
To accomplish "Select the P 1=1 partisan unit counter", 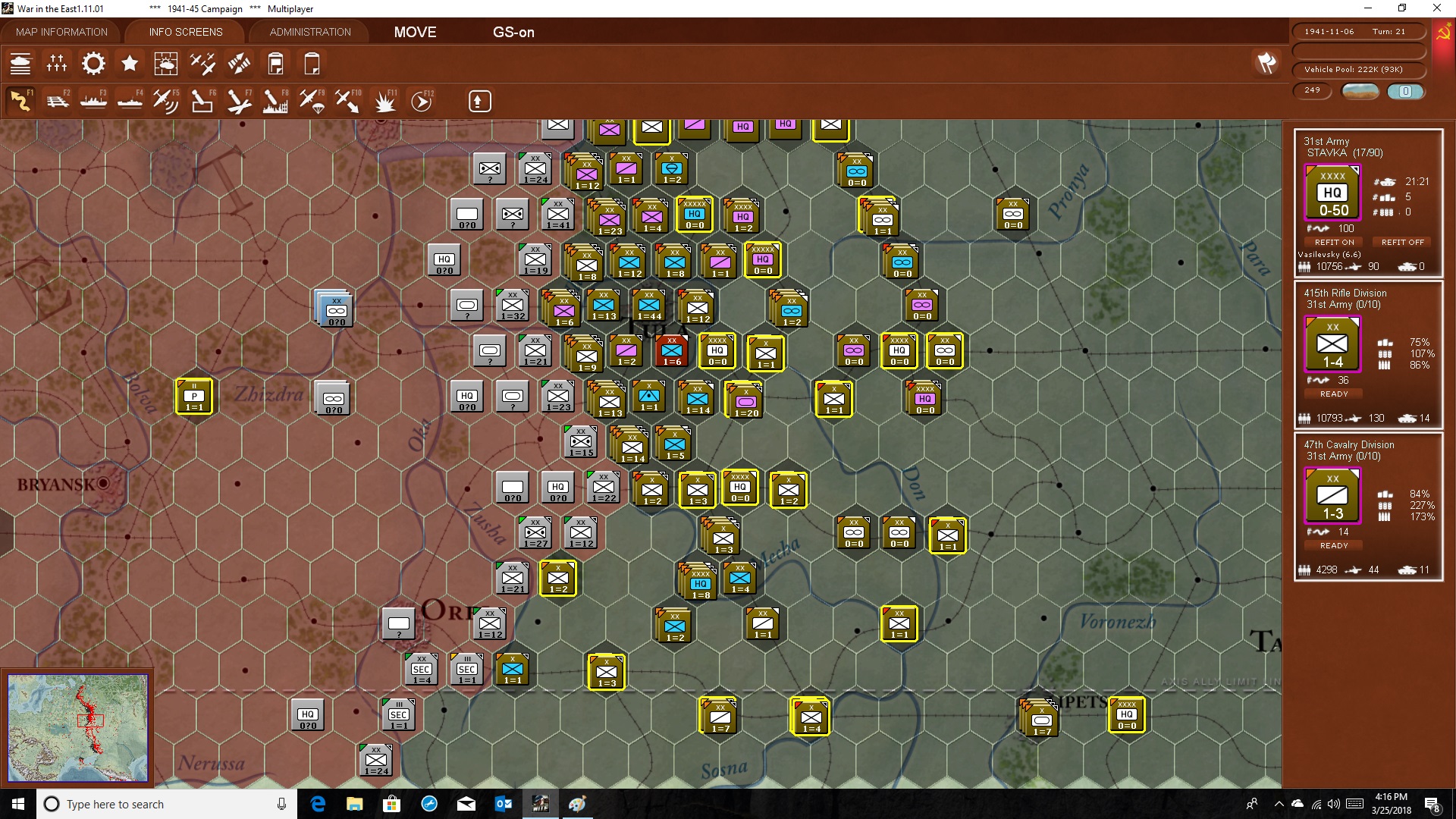I will click(194, 397).
